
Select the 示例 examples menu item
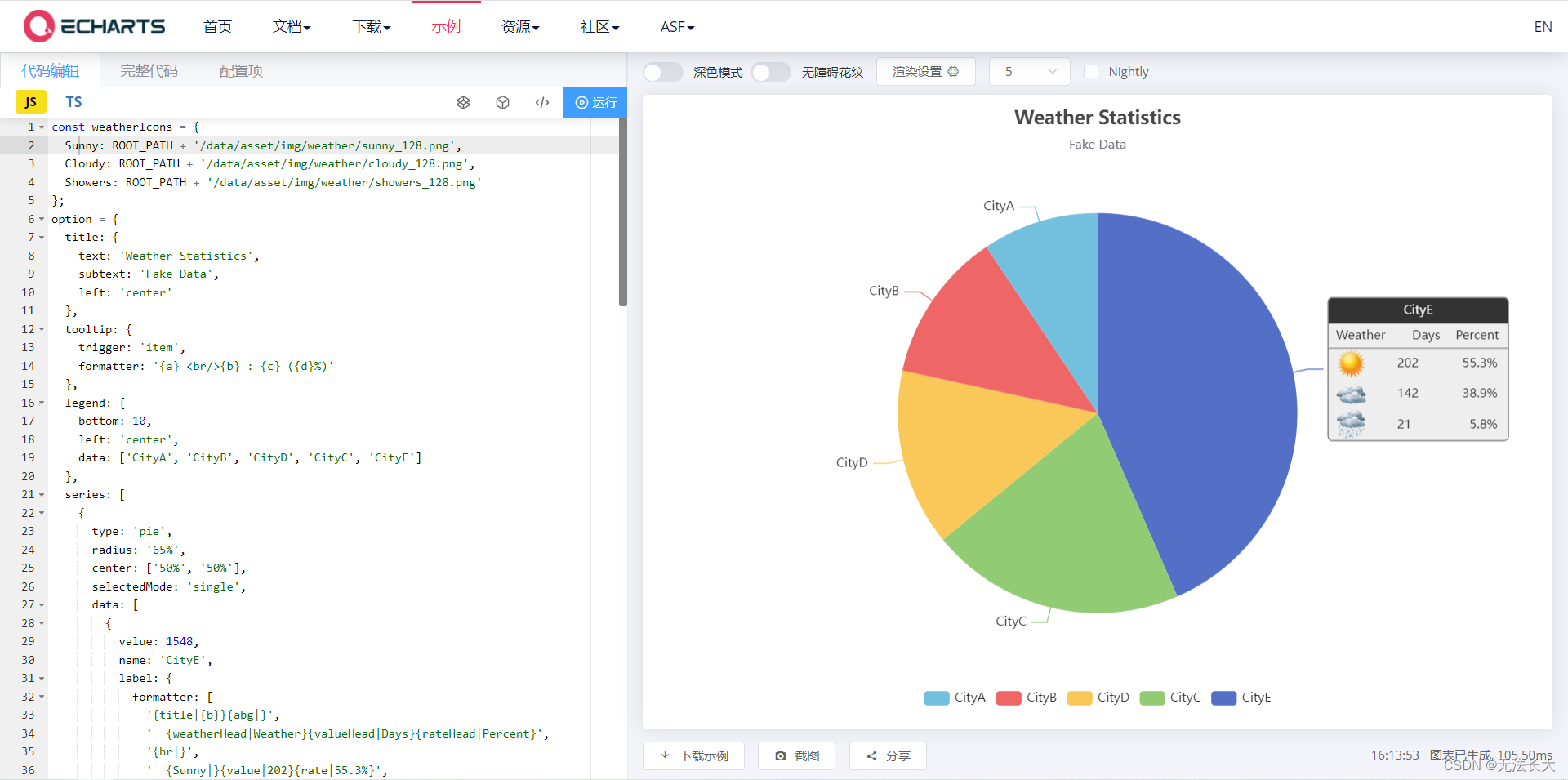pos(446,27)
